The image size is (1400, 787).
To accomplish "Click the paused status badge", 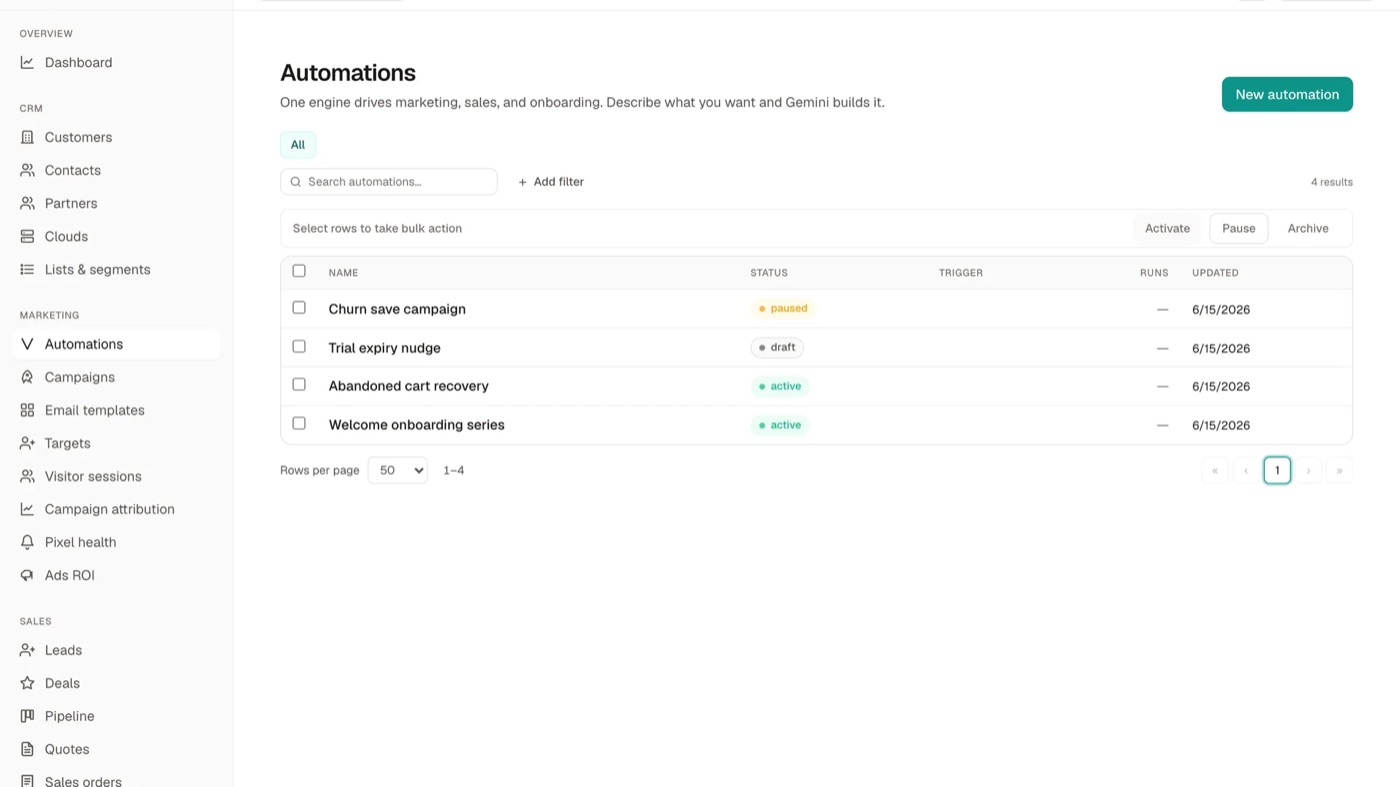I will 783,309.
